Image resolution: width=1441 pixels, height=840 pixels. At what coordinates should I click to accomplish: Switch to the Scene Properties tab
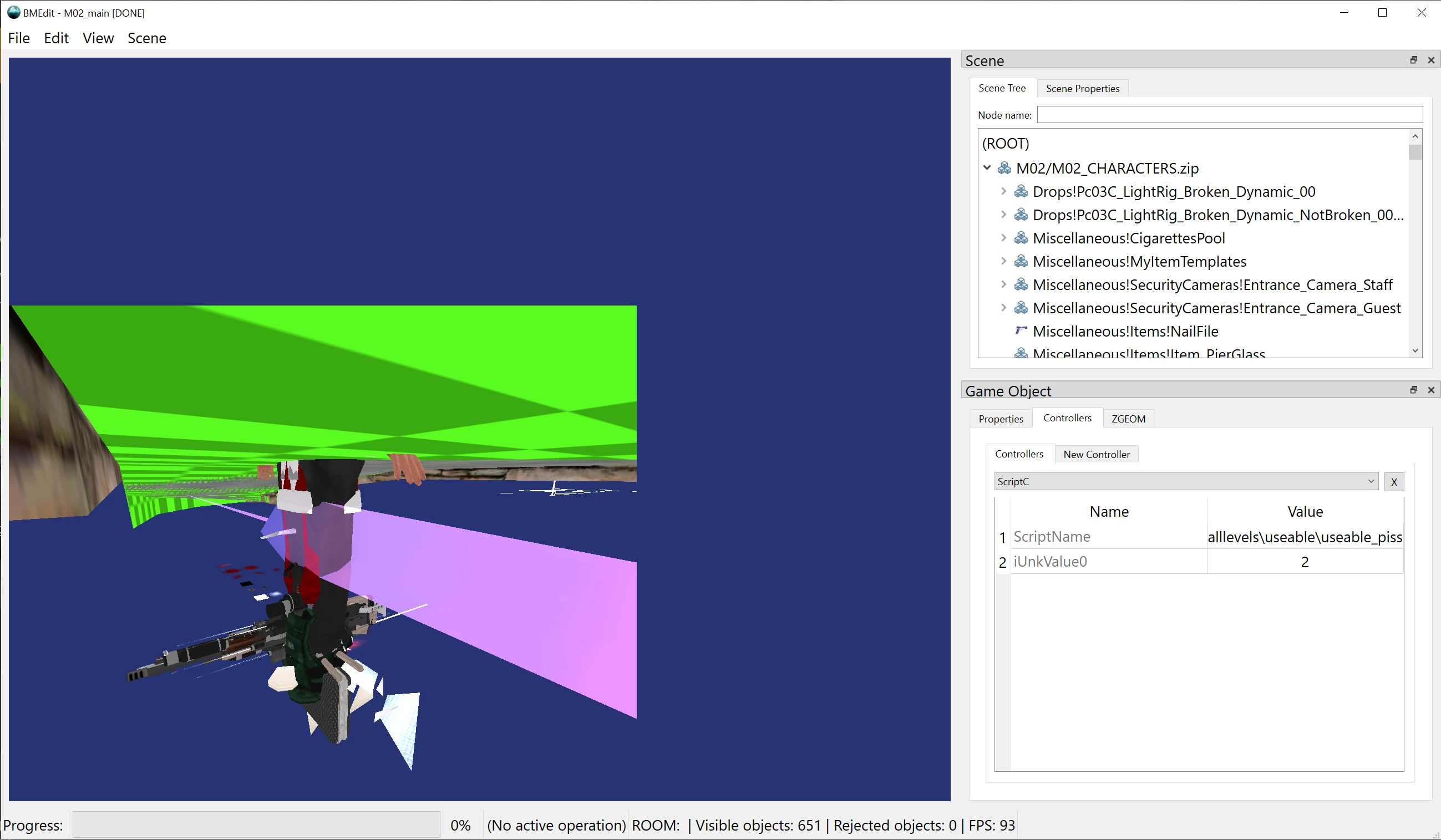click(1083, 89)
